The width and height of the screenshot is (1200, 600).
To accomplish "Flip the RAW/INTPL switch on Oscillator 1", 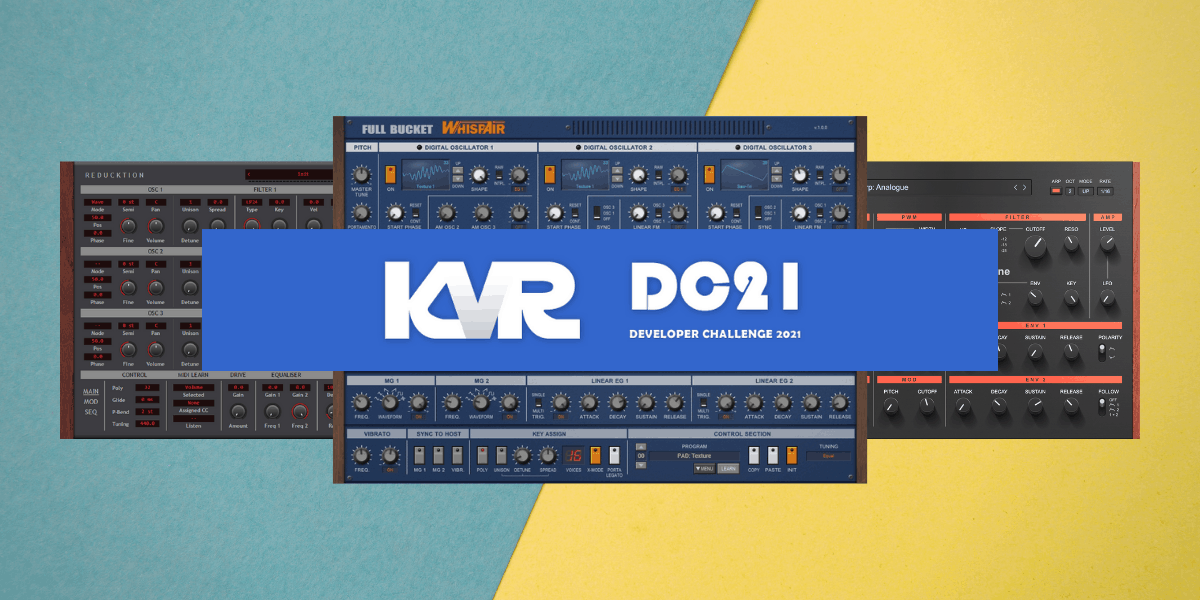I will coord(499,174).
